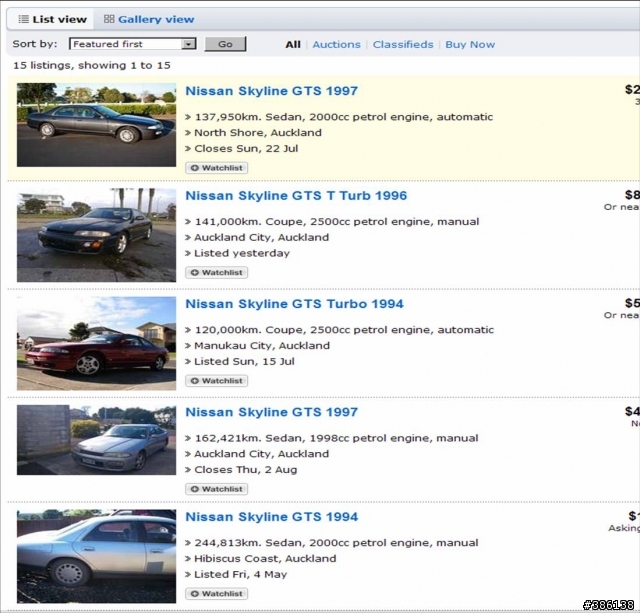
Task: Click '162,421km. Sedan, 1998cc' details text
Action: (x=336, y=438)
